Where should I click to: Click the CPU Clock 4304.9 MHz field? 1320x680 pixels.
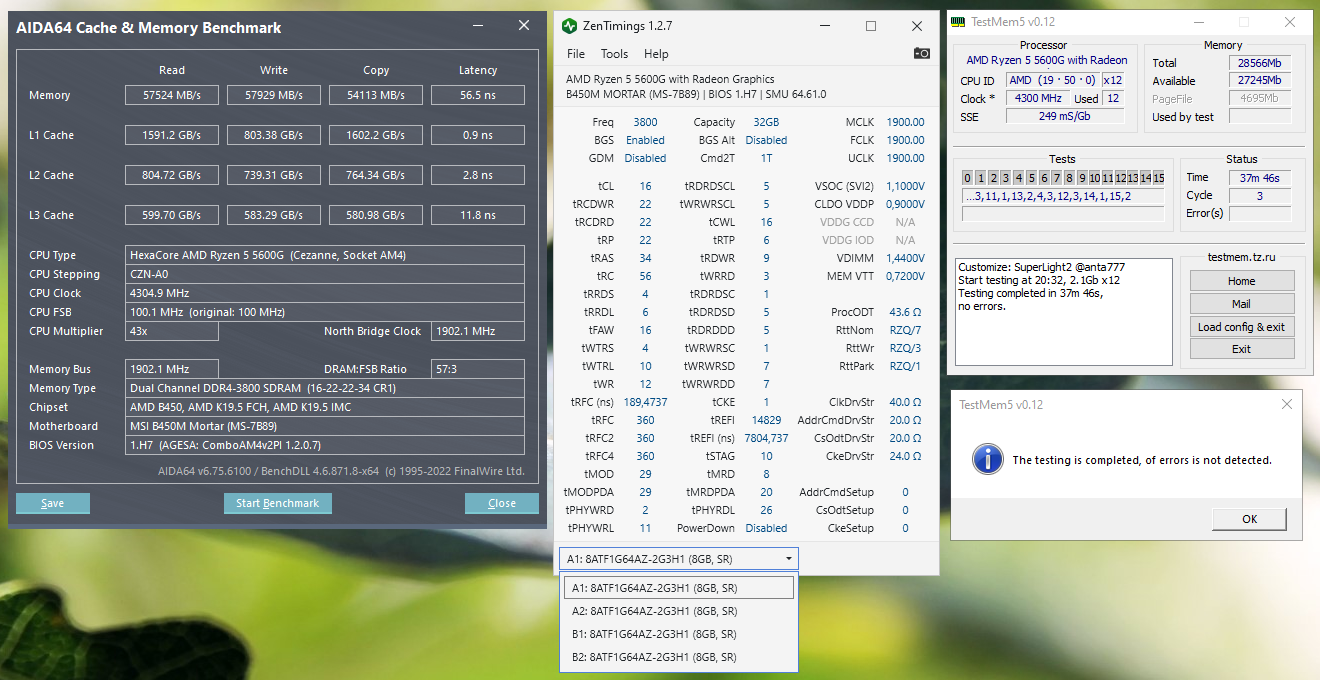pos(325,293)
